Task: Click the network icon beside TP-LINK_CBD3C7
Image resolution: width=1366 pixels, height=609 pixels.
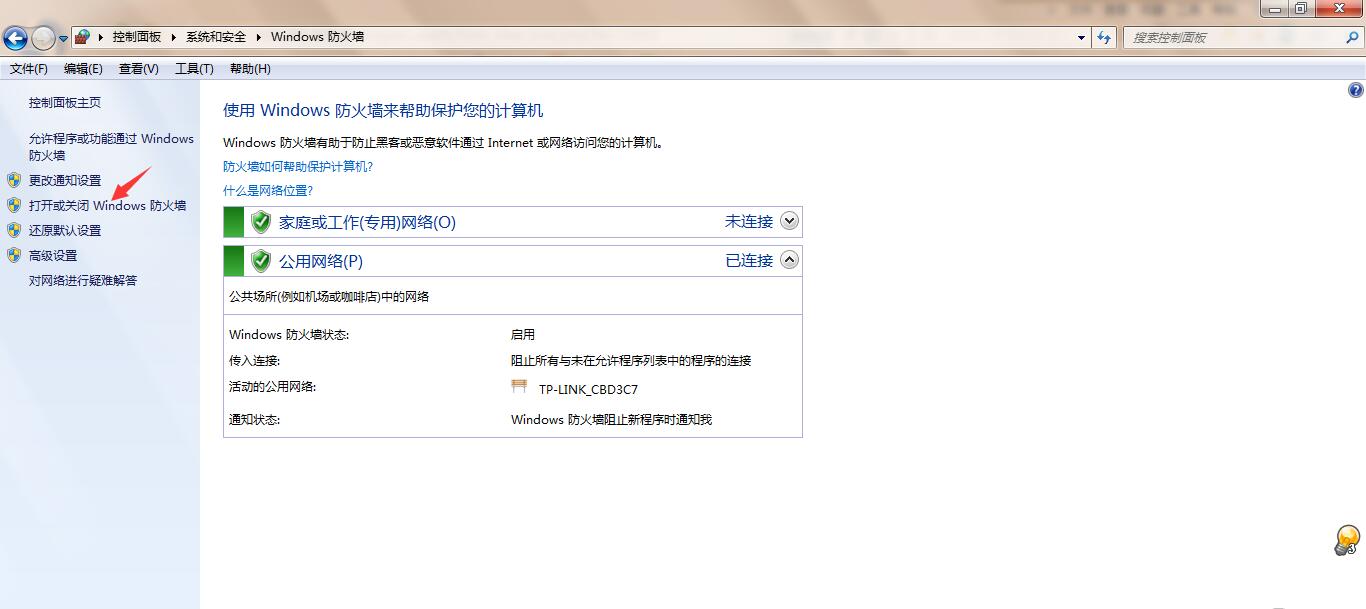Action: [x=519, y=388]
